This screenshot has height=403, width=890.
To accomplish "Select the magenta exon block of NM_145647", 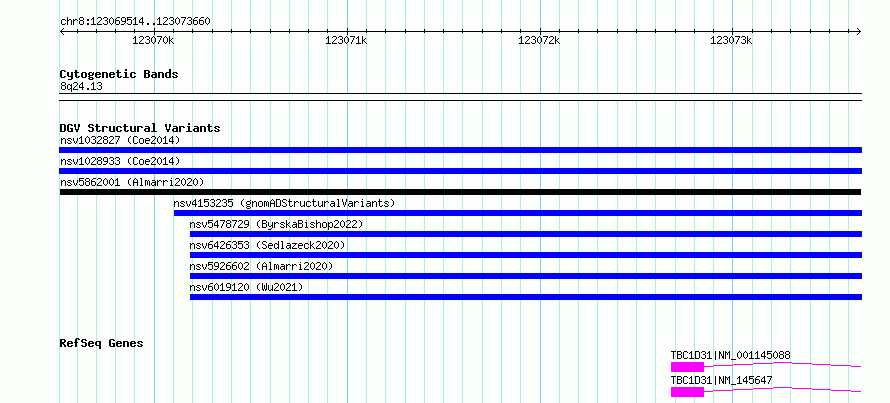I will tap(687, 392).
